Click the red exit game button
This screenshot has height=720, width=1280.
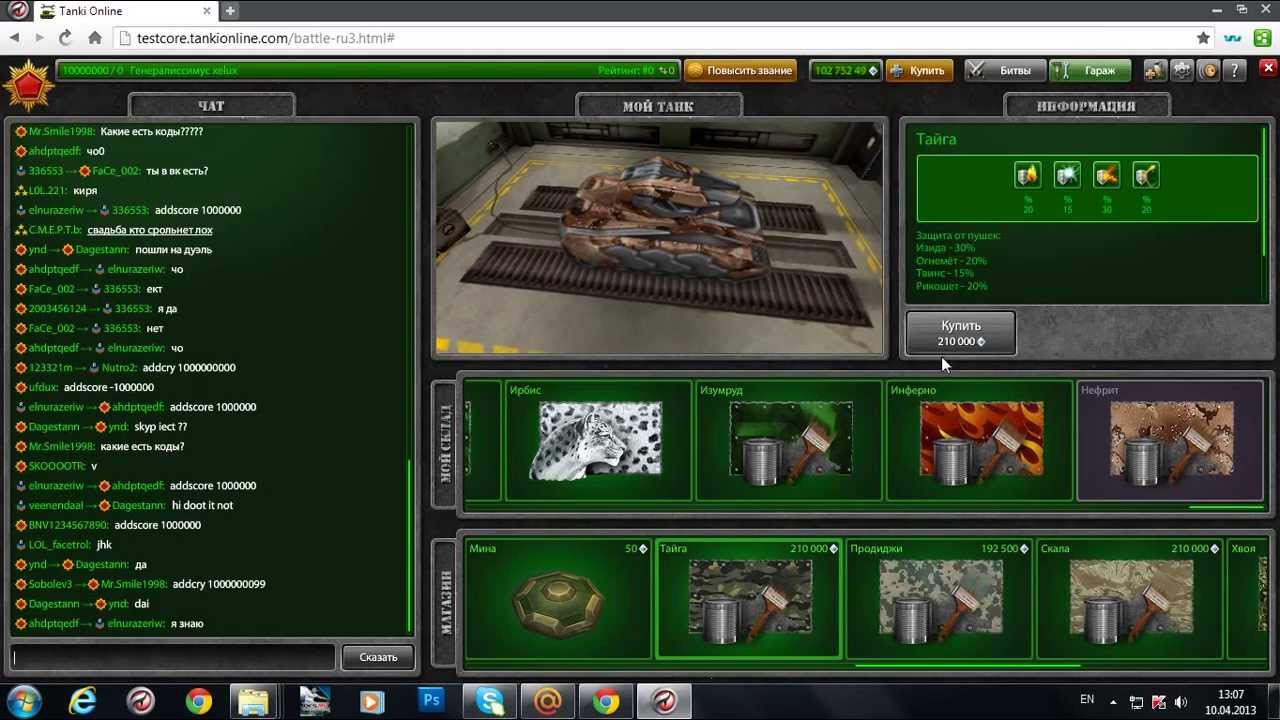click(x=1268, y=69)
